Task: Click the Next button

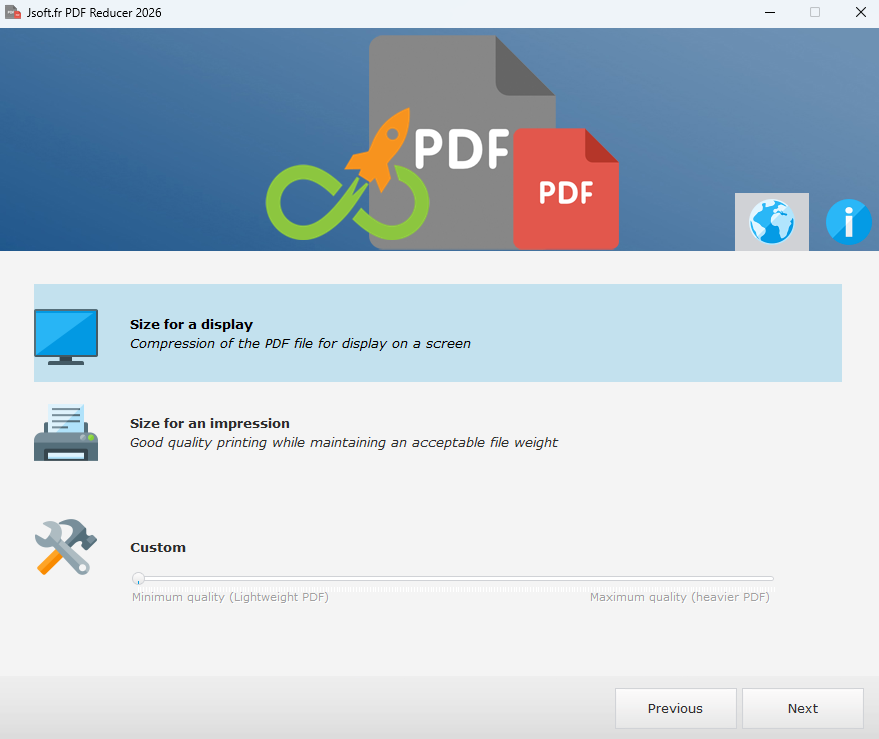Action: (802, 708)
